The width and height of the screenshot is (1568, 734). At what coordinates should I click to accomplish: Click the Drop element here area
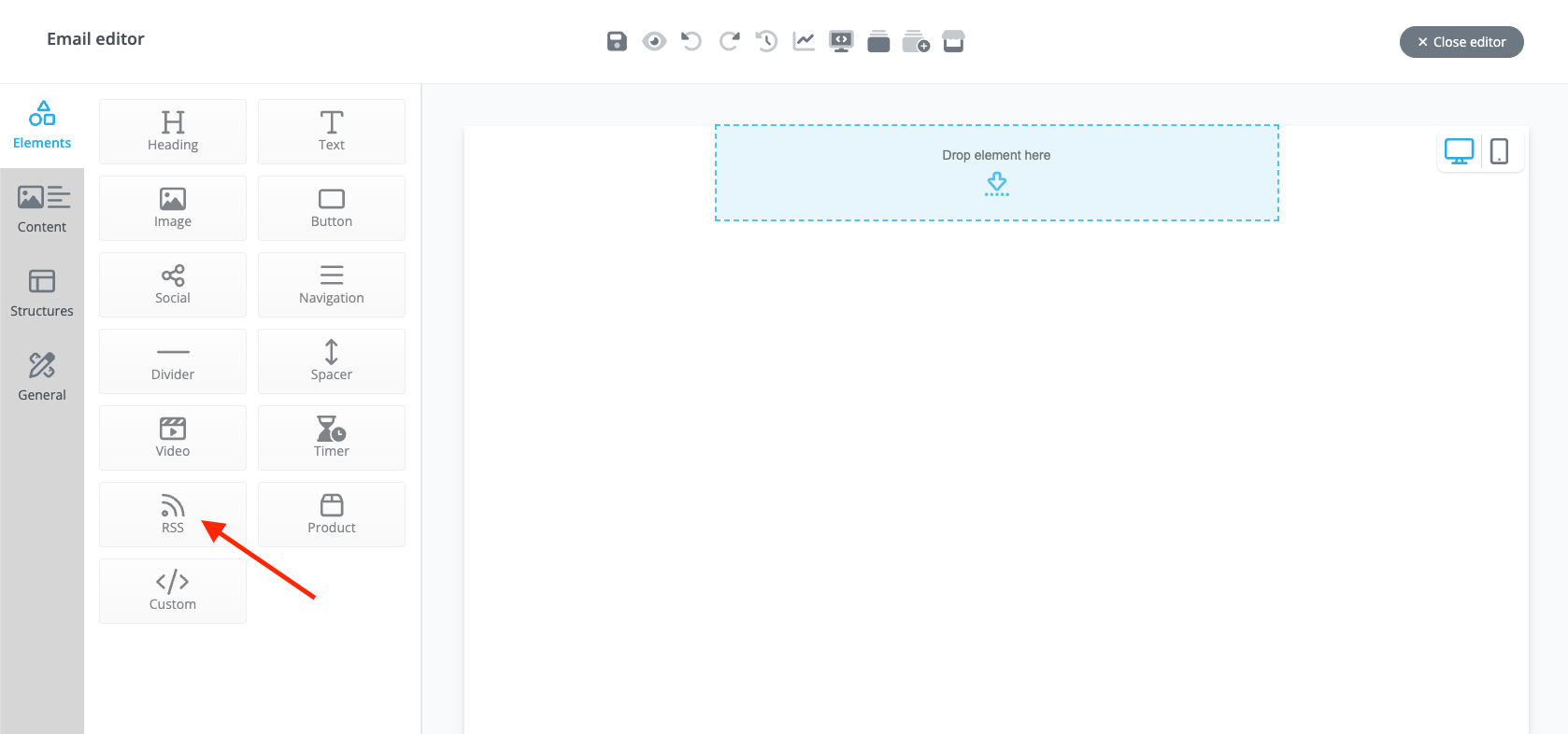coord(996,173)
